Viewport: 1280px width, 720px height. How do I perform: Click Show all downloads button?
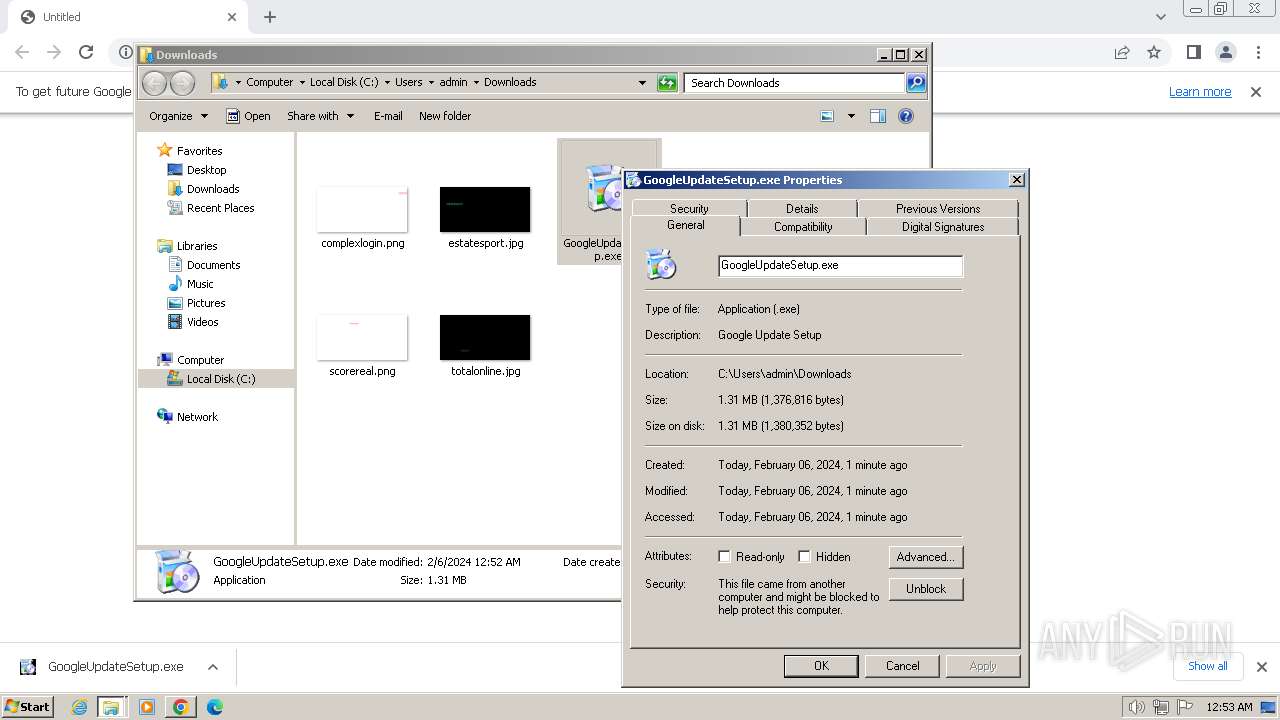[x=1208, y=666]
